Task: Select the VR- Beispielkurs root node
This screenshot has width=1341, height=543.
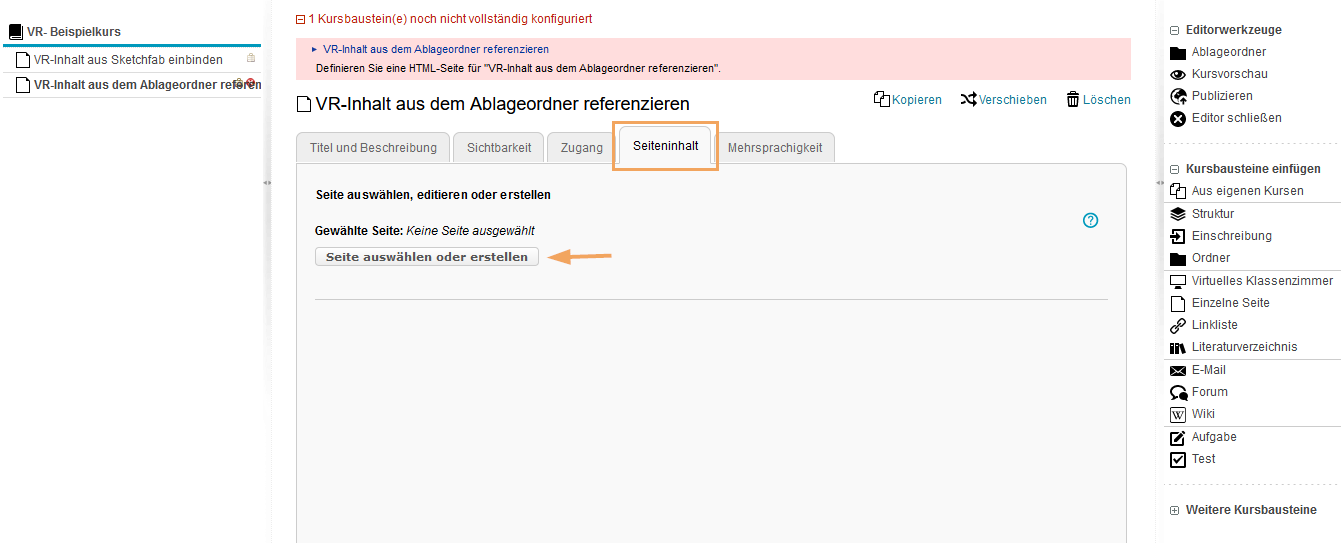Action: coord(73,32)
